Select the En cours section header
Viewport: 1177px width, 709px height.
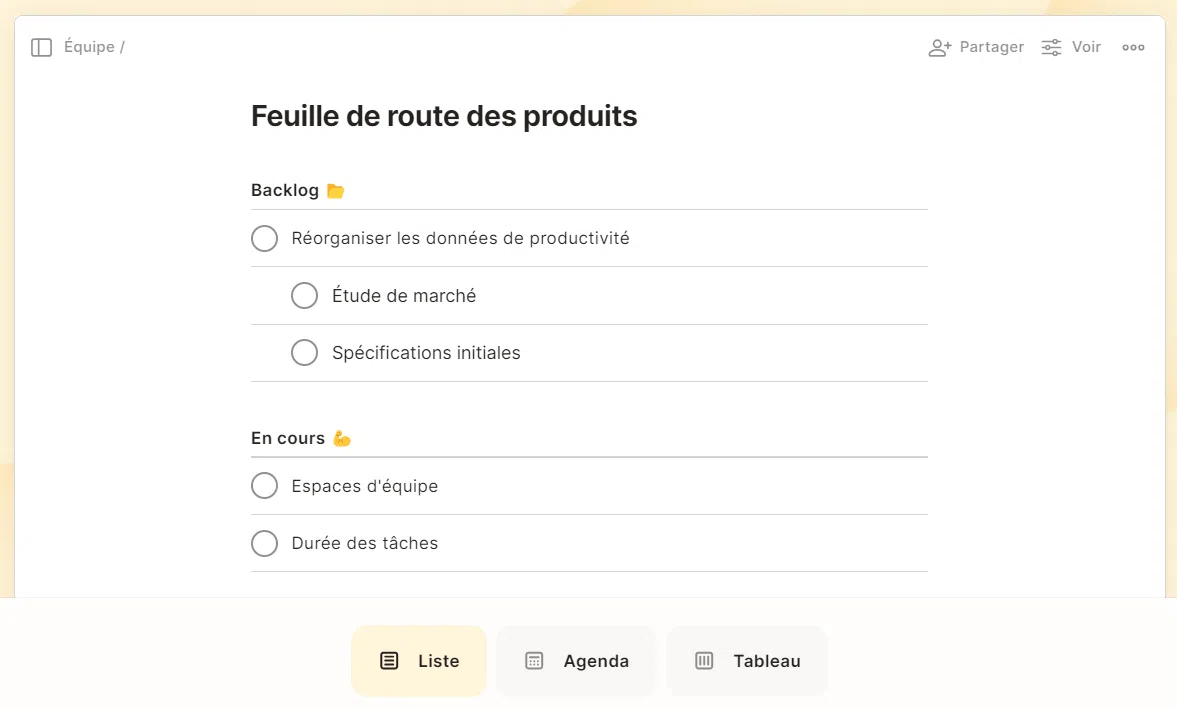click(288, 438)
